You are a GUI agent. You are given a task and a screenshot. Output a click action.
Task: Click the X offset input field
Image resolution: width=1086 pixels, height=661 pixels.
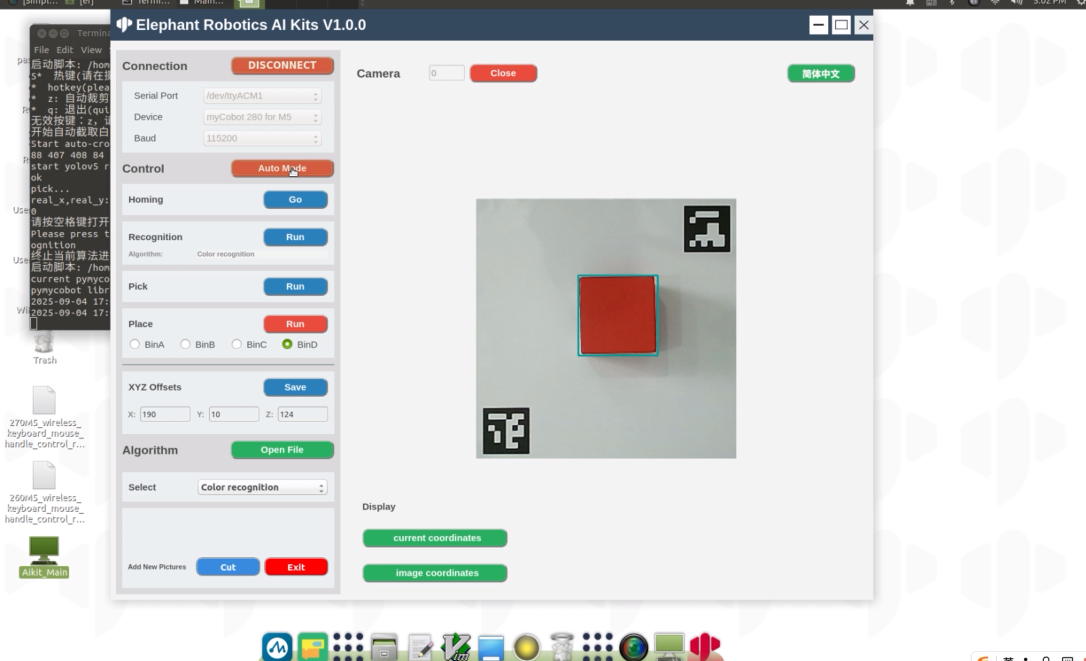[165, 414]
